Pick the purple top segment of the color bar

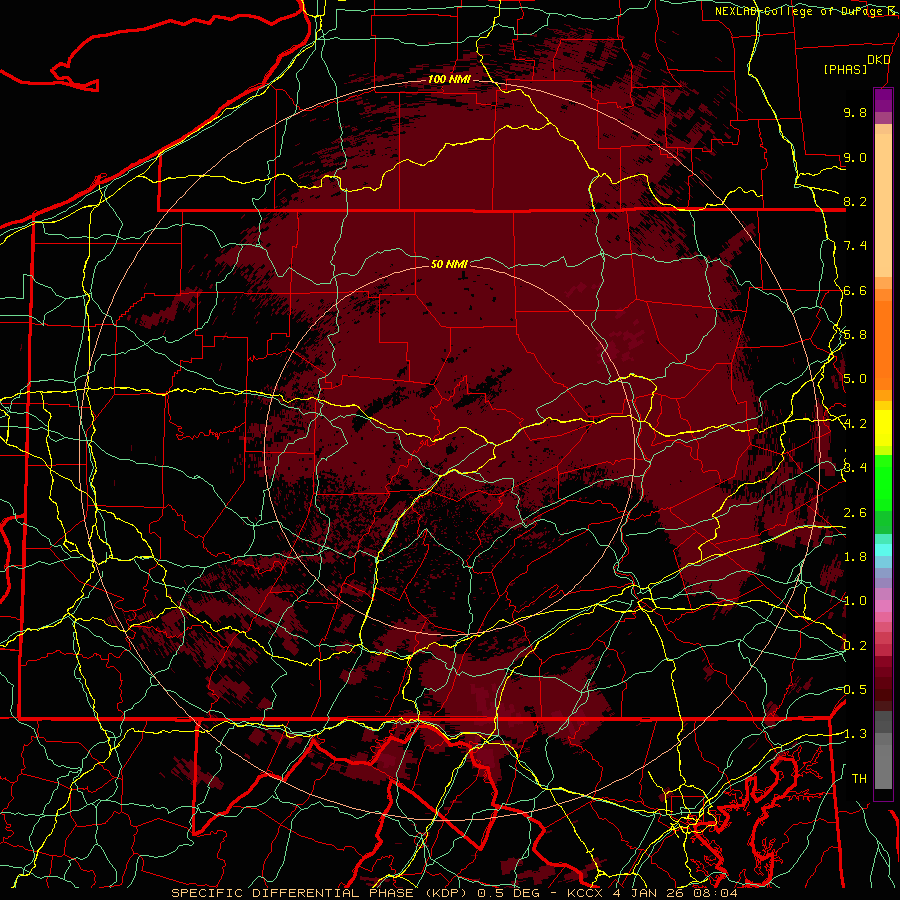click(x=883, y=99)
